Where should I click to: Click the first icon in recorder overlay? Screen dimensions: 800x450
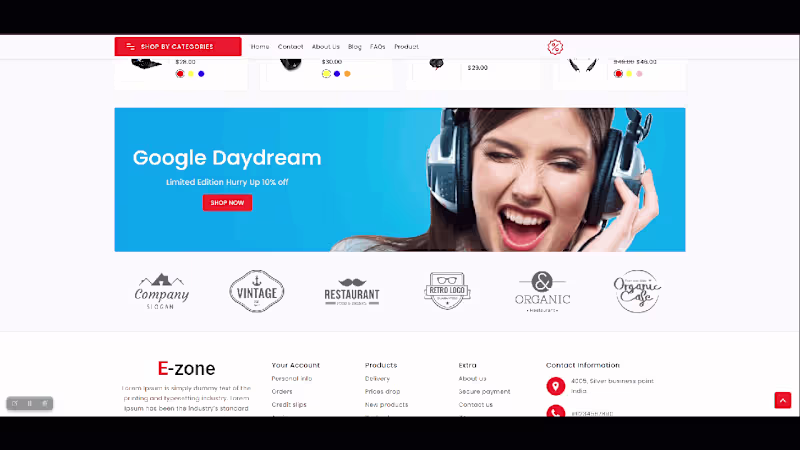(15, 404)
